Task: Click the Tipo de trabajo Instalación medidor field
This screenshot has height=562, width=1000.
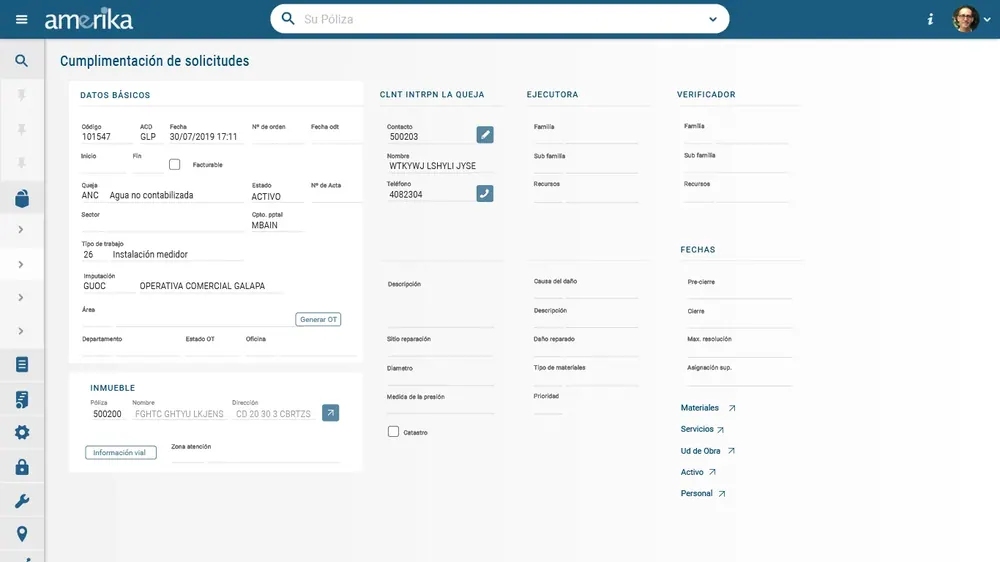Action: pos(177,255)
